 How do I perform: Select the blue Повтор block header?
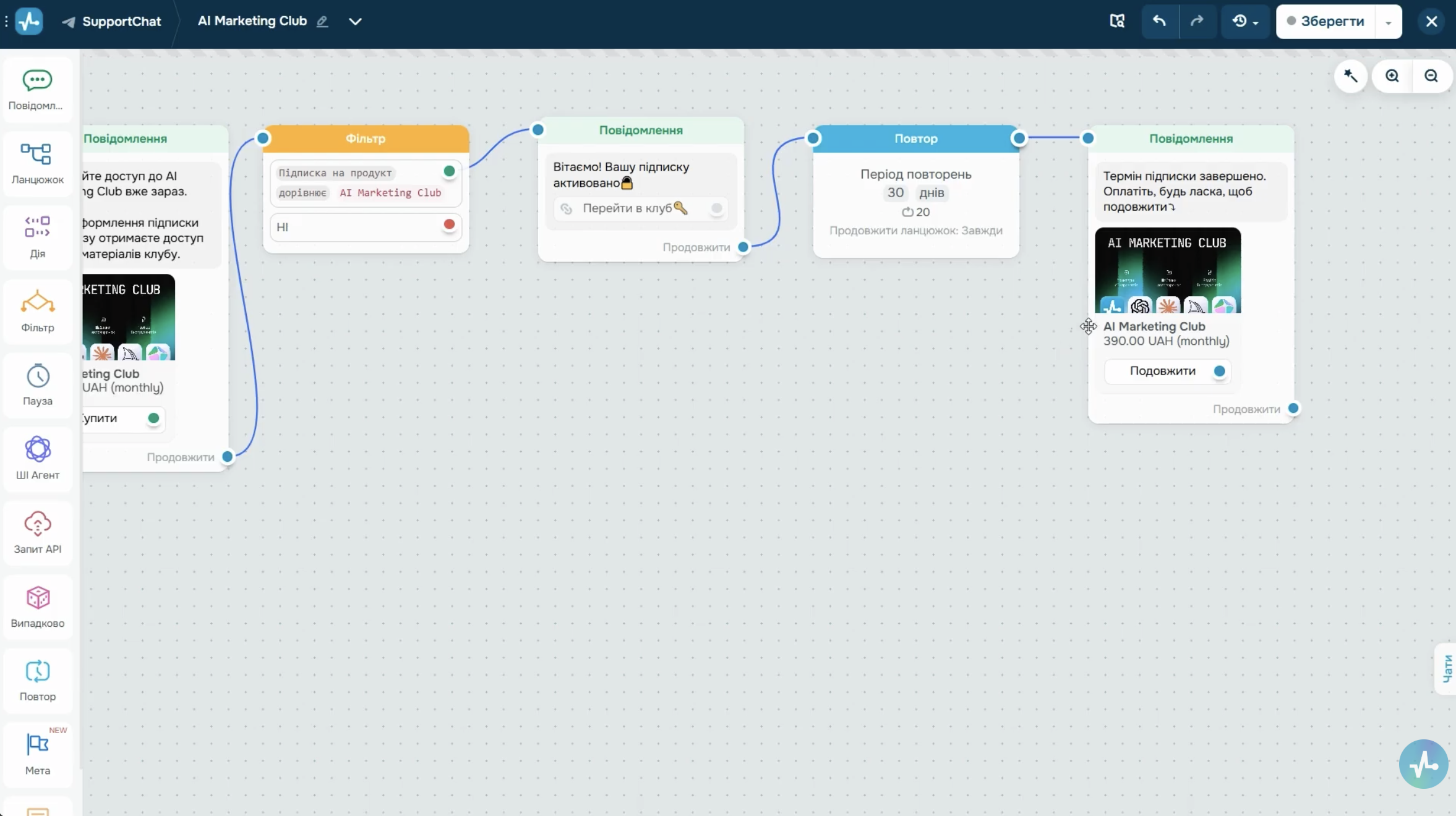916,138
